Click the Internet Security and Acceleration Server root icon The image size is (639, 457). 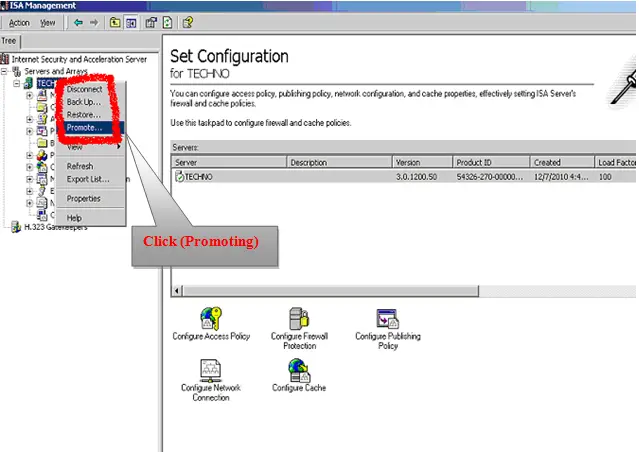pyautogui.click(x=4, y=59)
